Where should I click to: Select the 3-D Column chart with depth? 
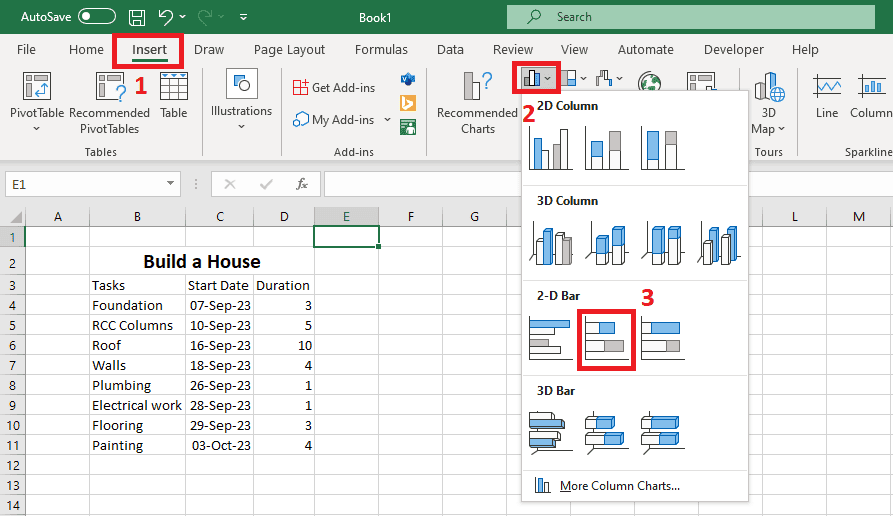pos(718,243)
